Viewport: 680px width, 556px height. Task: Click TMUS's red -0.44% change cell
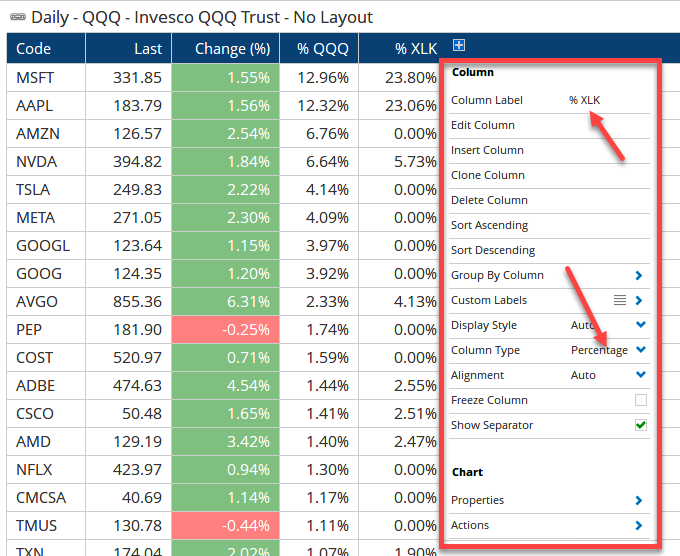[x=226, y=526]
